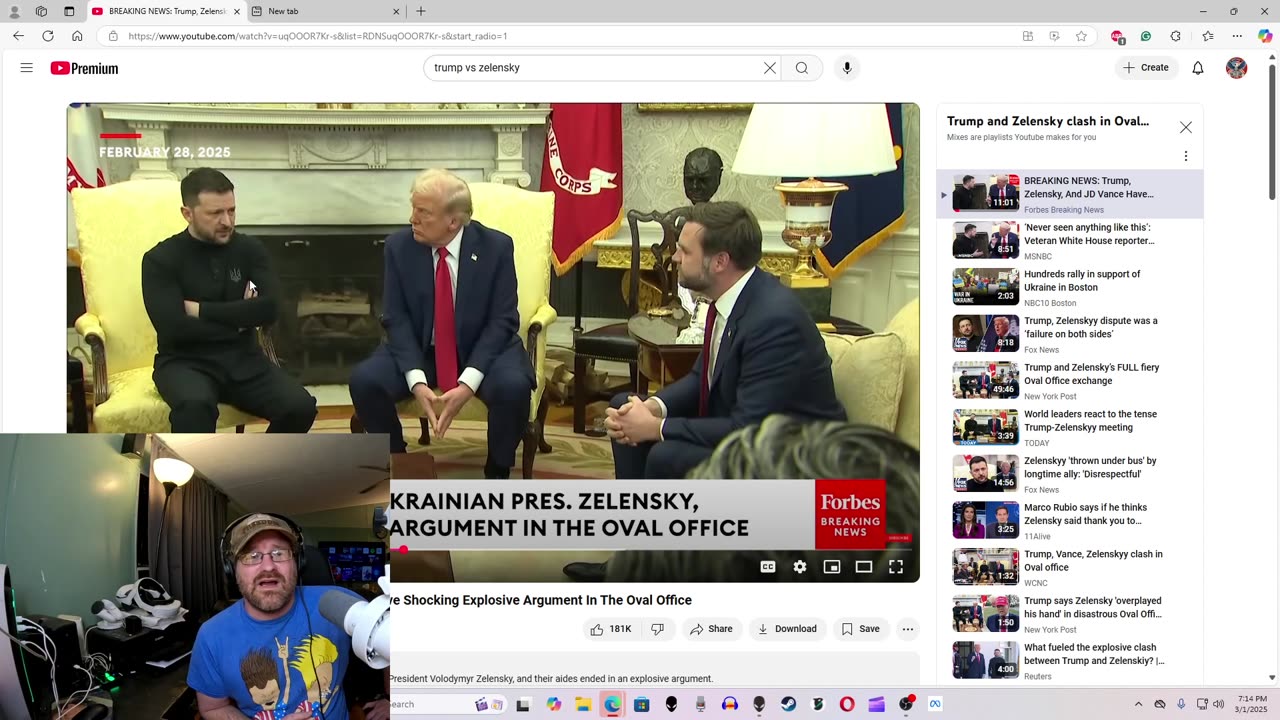Share the video
The height and width of the screenshot is (720, 1280).
point(712,629)
